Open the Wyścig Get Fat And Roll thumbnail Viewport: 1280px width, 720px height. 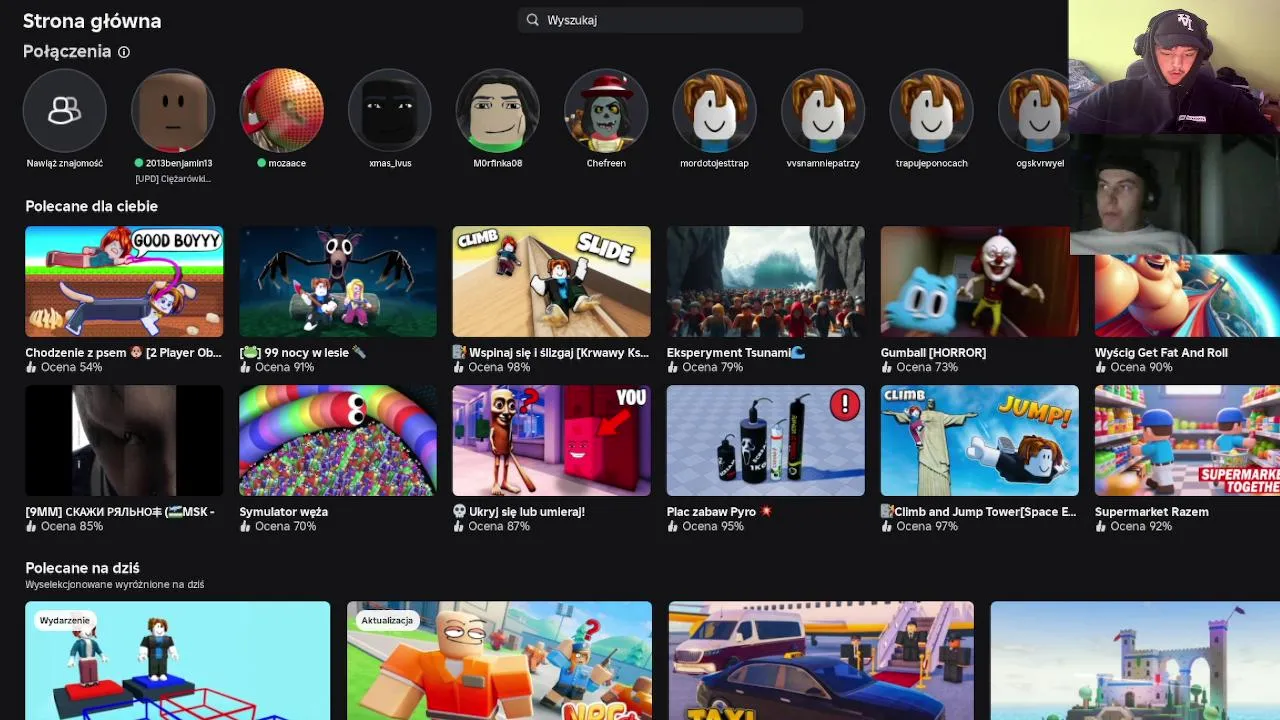pyautogui.click(x=1187, y=295)
